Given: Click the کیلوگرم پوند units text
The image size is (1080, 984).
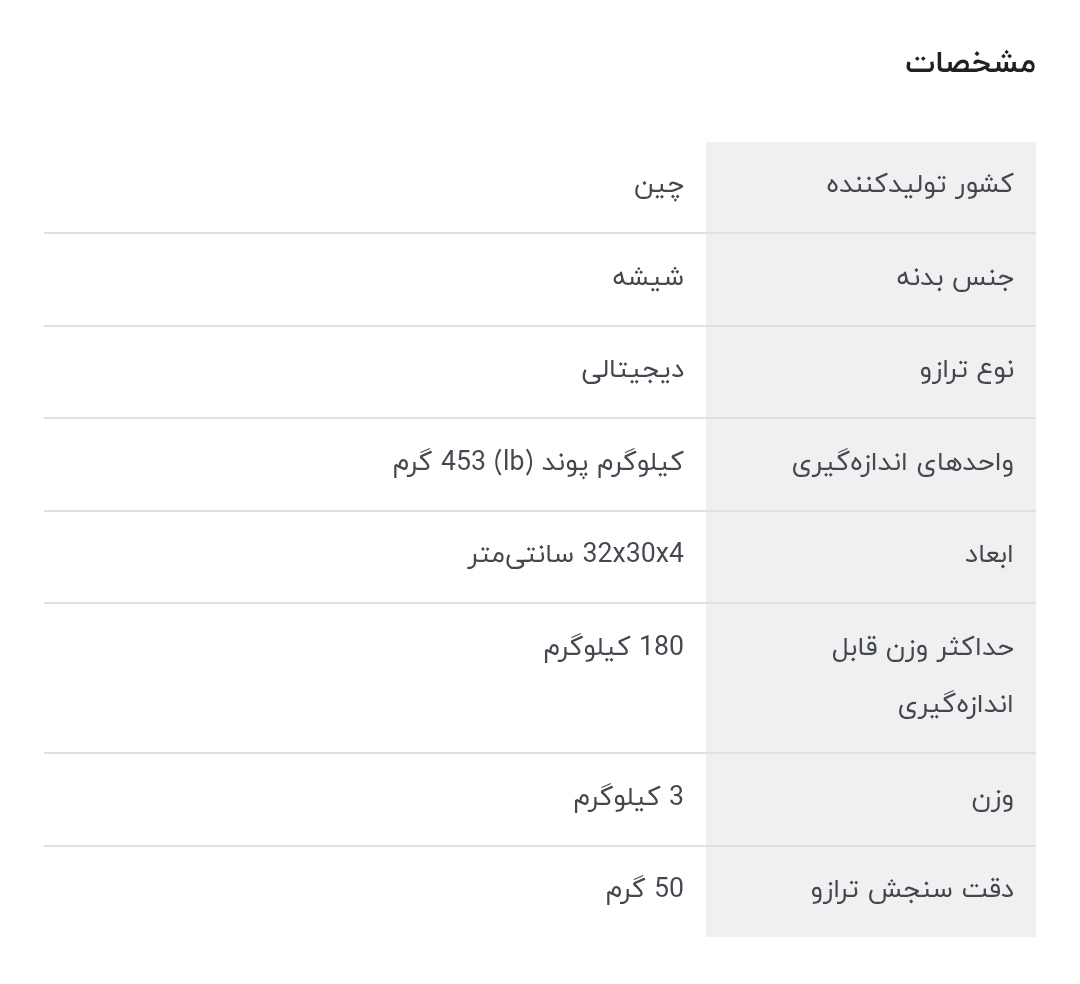Looking at the screenshot, I should coord(613,462).
